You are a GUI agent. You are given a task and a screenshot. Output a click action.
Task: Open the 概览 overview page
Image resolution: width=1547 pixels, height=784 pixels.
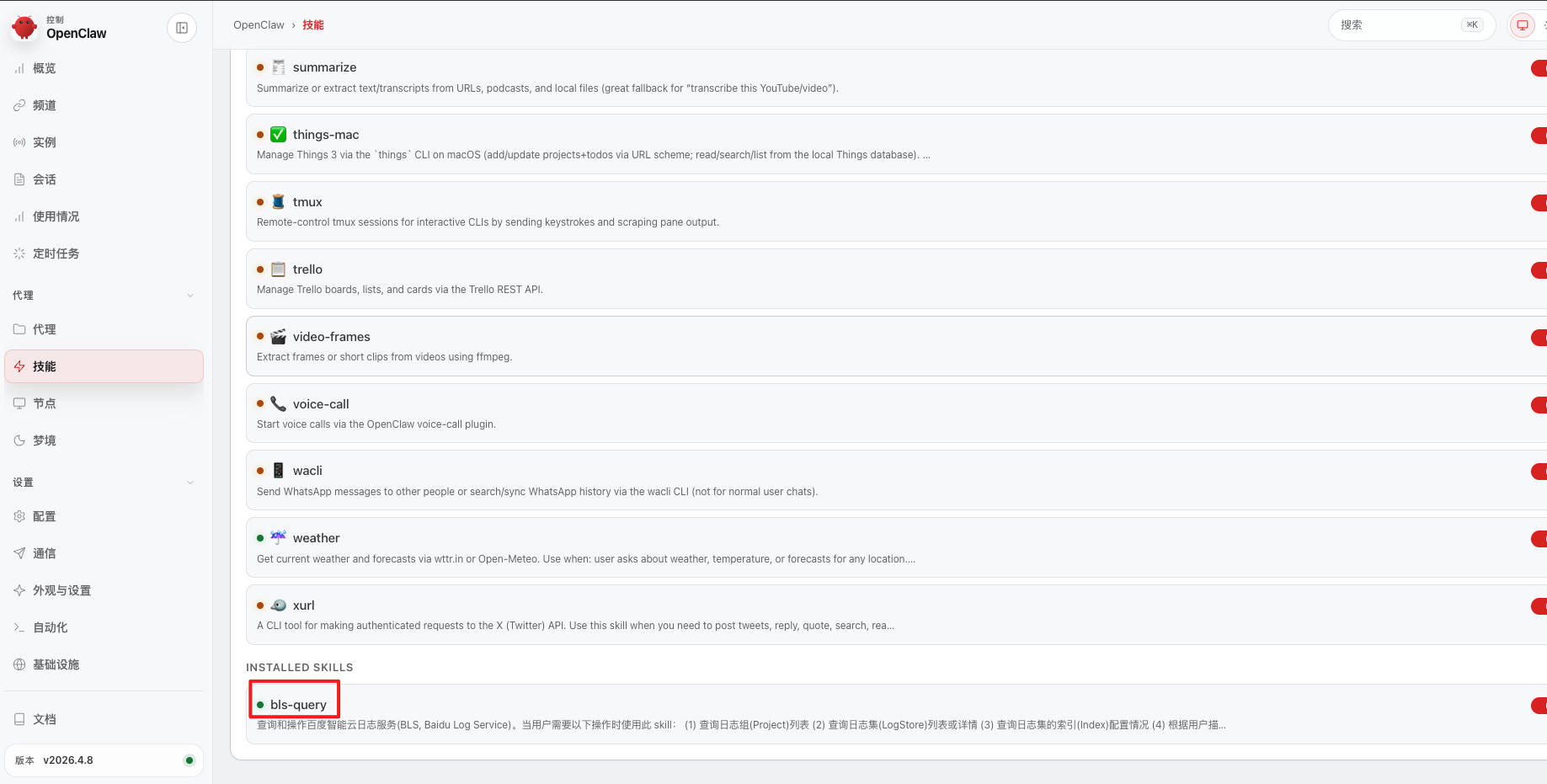45,68
